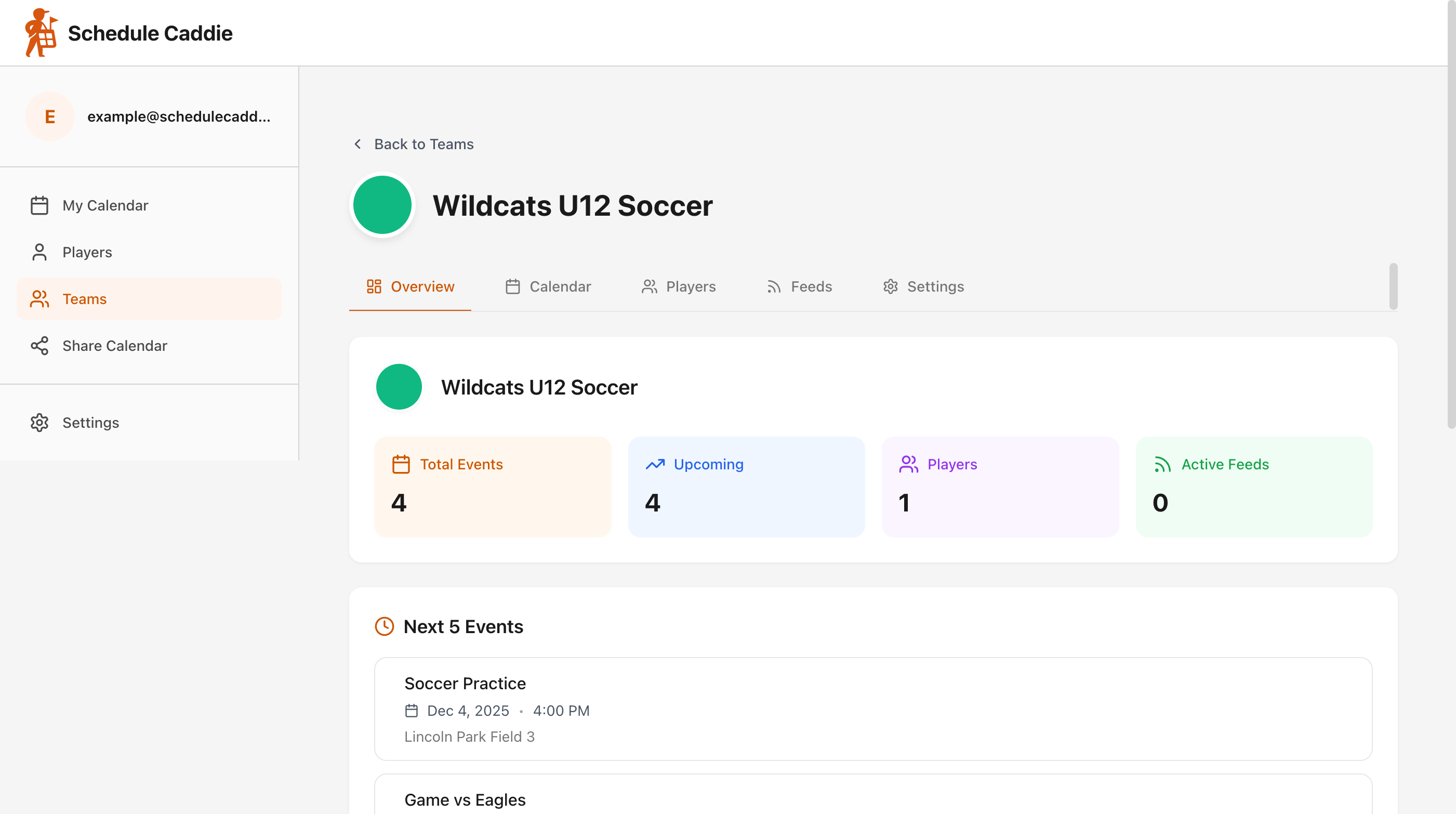Open the team Settings tab
Viewport: 1456px width, 814px height.
pos(923,286)
